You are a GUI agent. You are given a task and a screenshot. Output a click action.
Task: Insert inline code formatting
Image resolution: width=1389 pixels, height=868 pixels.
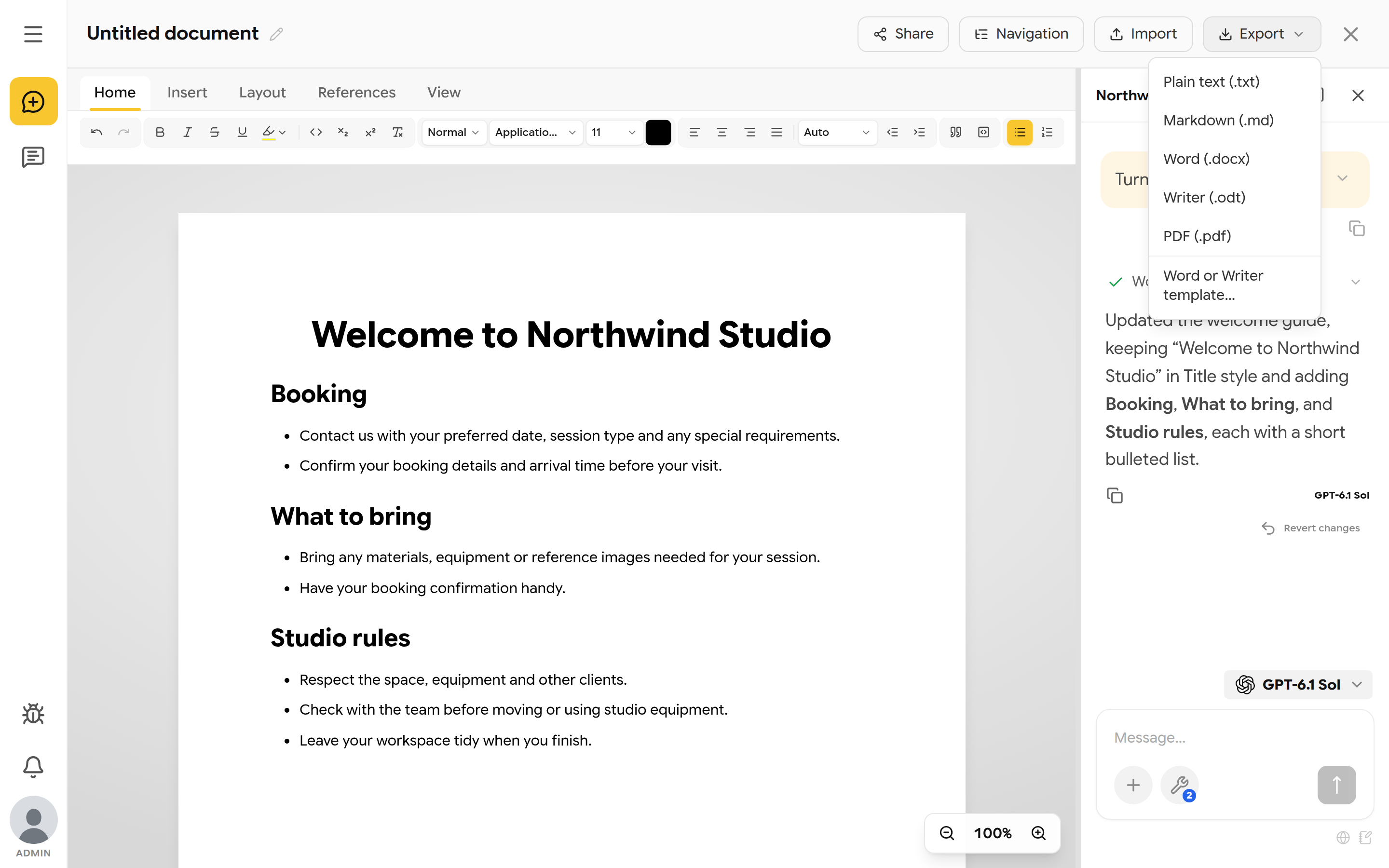coord(316,132)
